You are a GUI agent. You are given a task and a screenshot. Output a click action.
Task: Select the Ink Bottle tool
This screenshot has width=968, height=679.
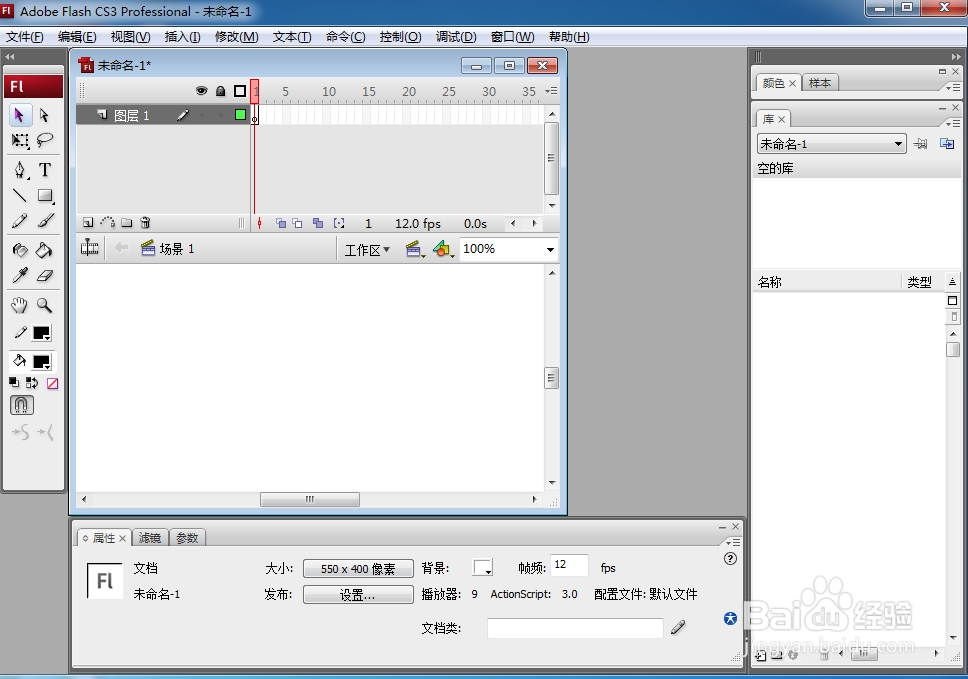[x=20, y=250]
